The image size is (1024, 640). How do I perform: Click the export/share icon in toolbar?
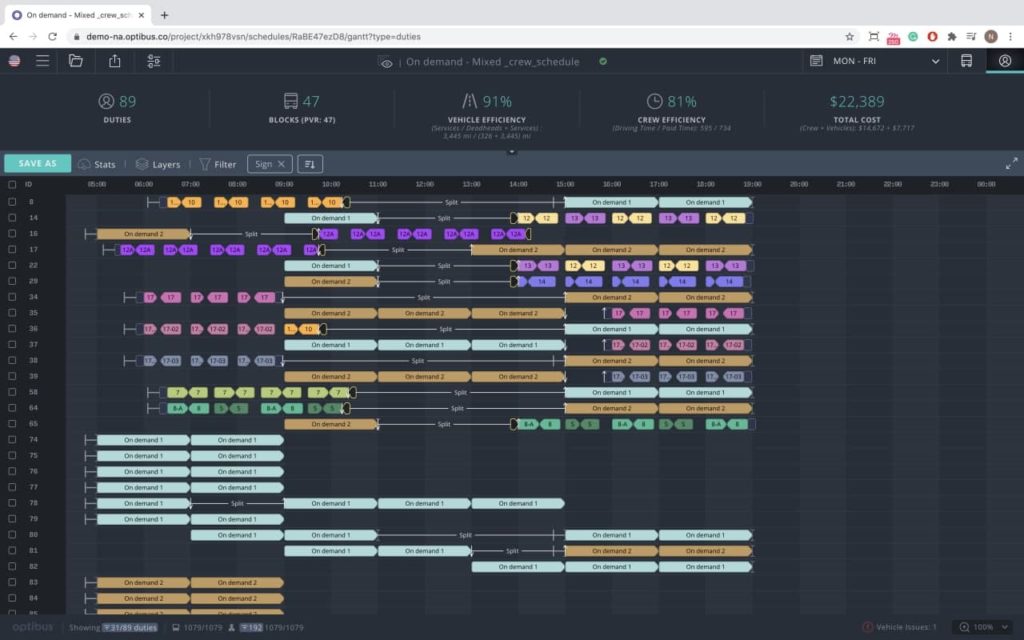click(115, 60)
